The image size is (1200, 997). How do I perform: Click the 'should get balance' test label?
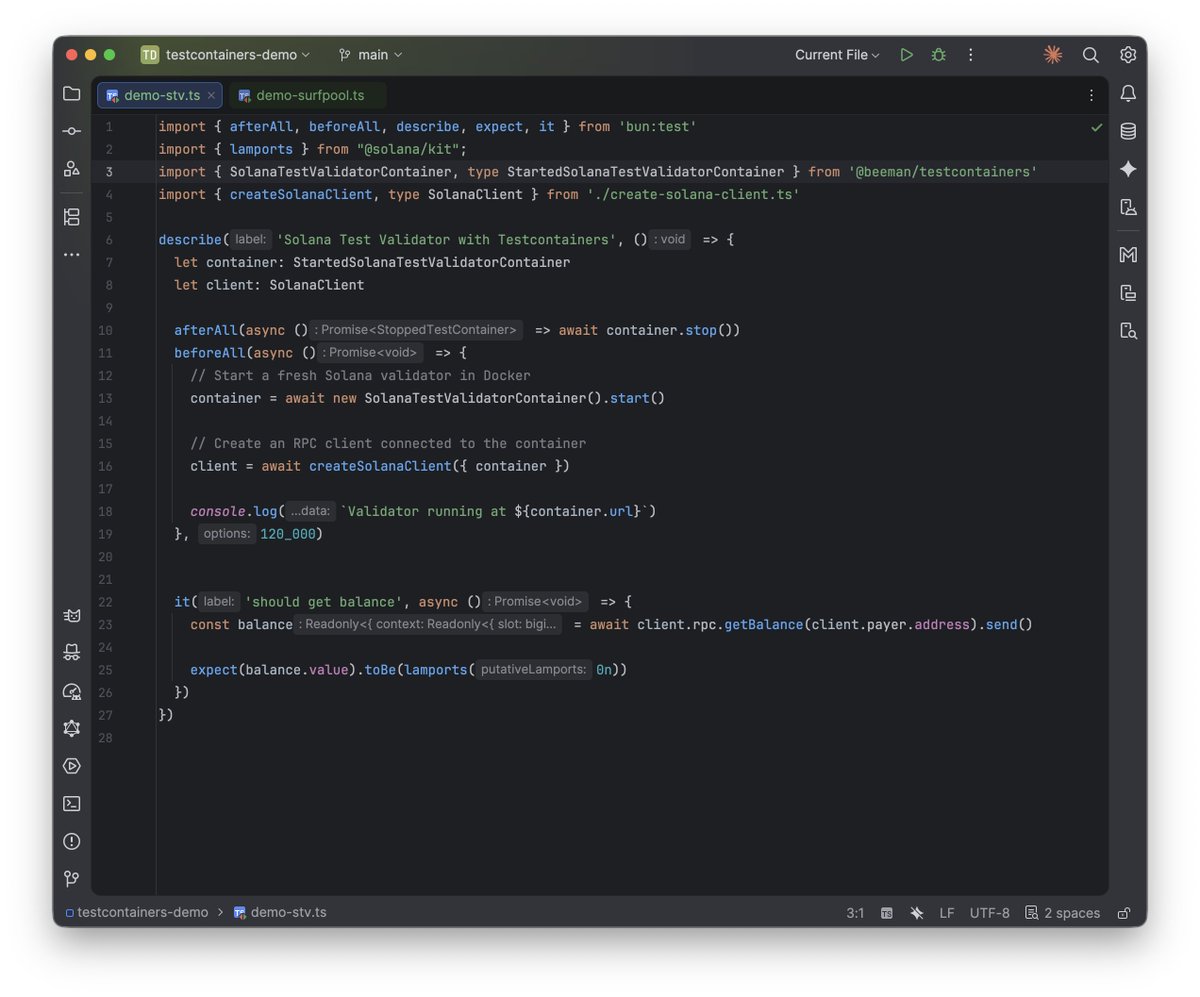coord(324,602)
